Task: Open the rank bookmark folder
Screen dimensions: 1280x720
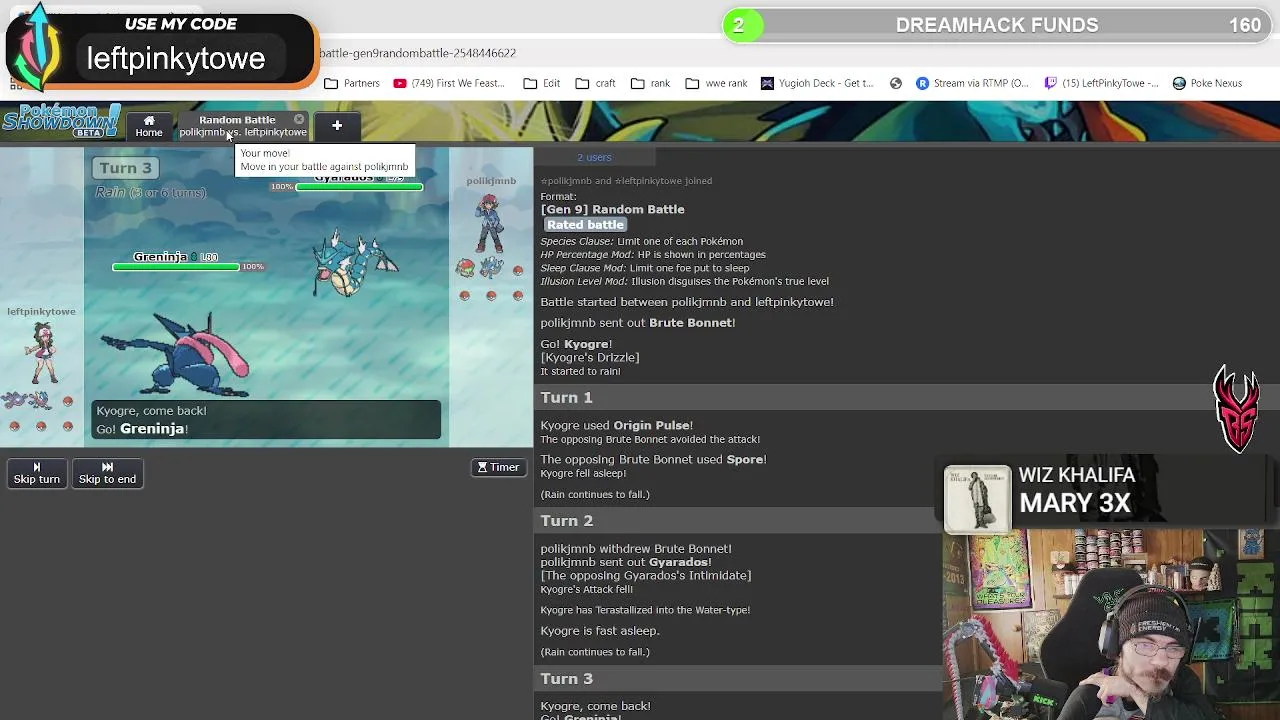Action: click(651, 83)
